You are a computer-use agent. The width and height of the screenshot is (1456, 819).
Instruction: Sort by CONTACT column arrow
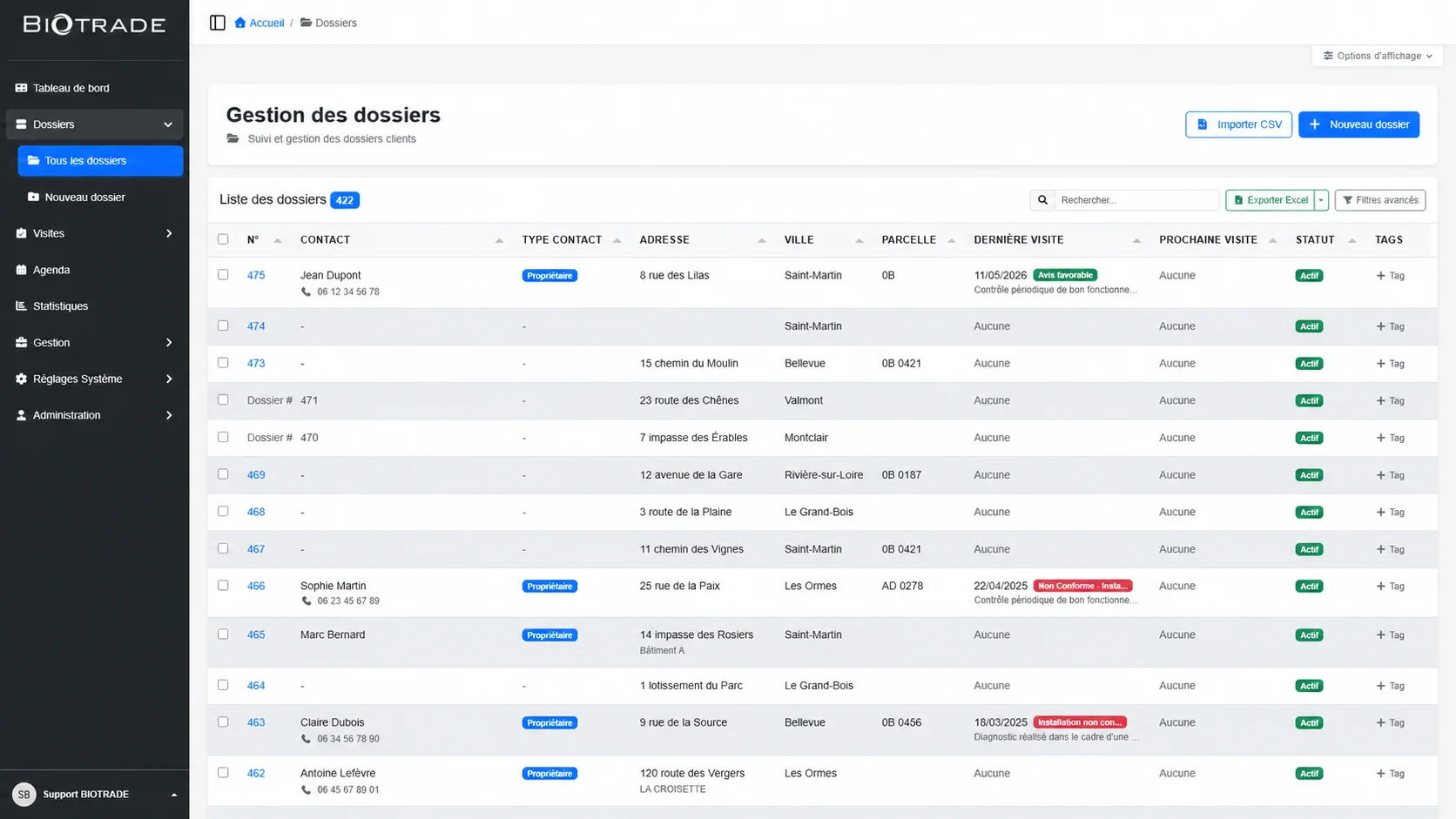point(499,240)
